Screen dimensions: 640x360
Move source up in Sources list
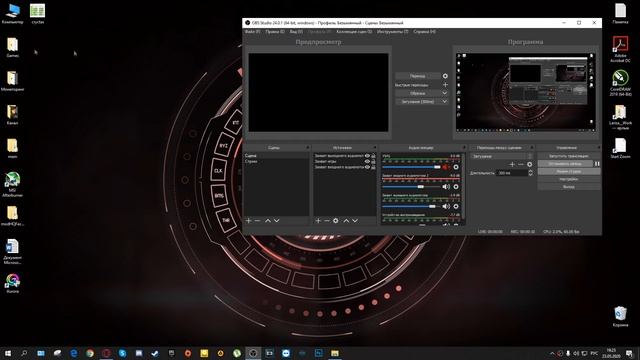[346, 221]
